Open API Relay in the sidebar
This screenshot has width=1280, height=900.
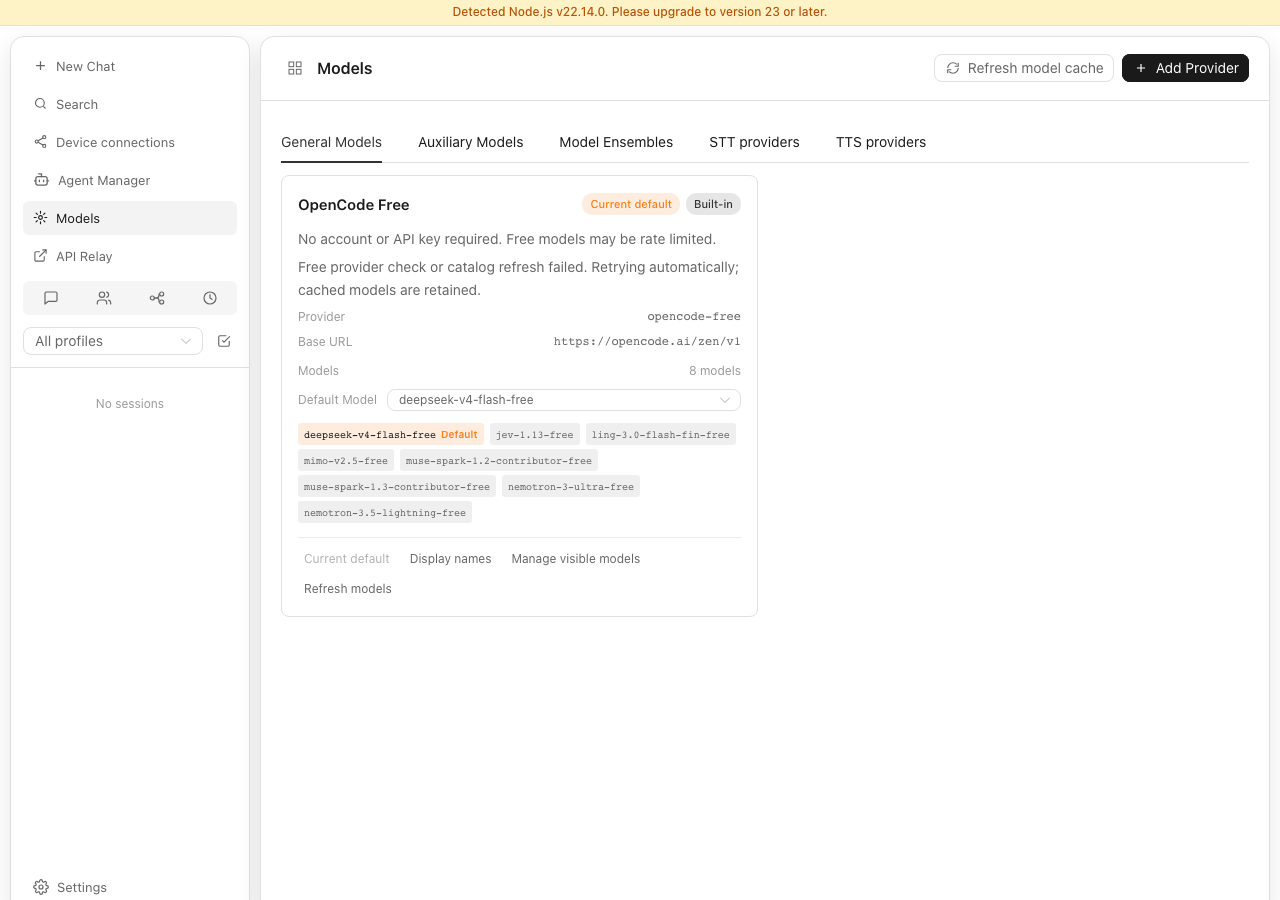130,256
